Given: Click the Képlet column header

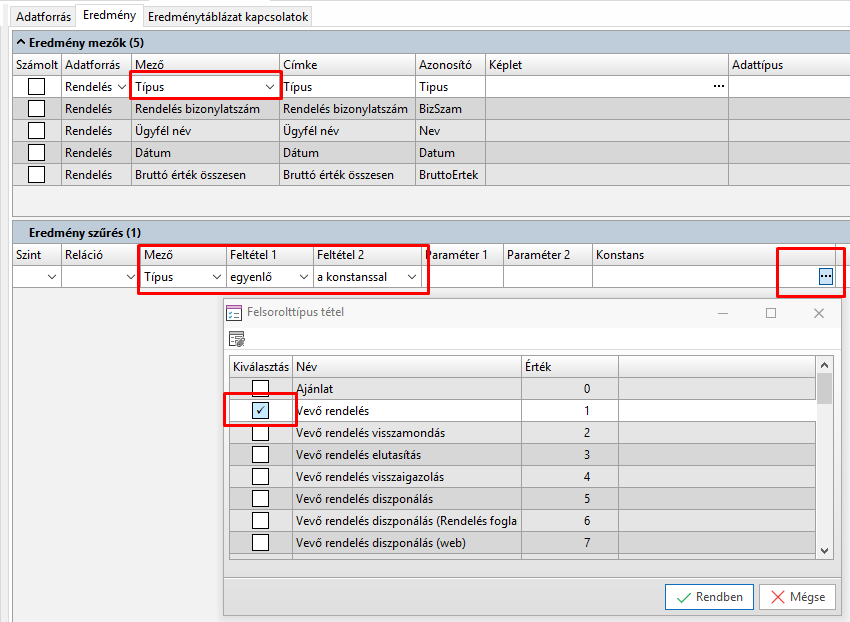Looking at the screenshot, I should tap(607, 65).
